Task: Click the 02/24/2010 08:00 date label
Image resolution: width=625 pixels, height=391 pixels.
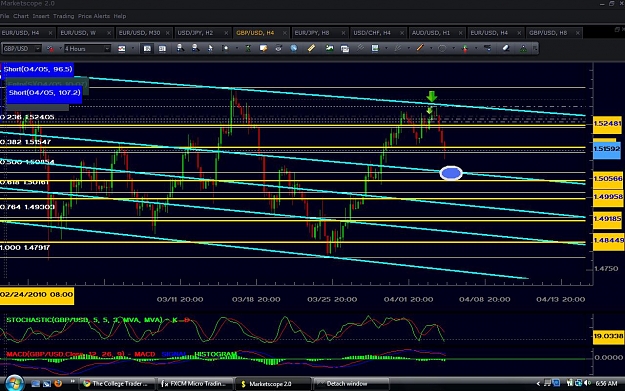Action: point(37,295)
